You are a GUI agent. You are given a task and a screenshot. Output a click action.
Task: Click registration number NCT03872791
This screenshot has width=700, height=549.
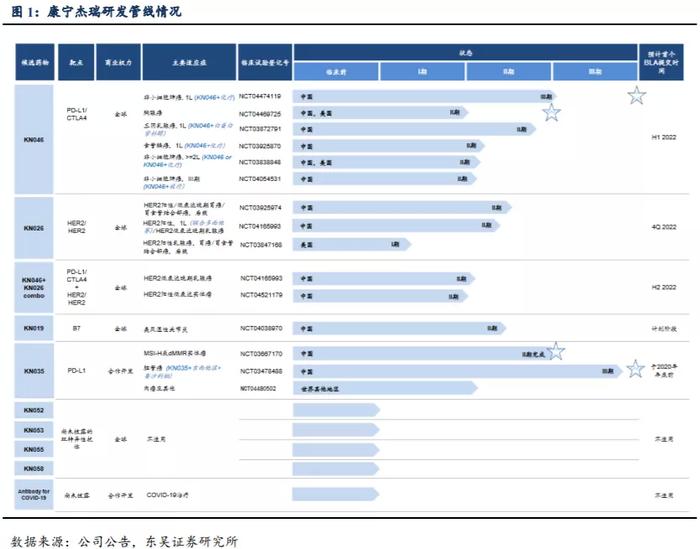[260, 129]
